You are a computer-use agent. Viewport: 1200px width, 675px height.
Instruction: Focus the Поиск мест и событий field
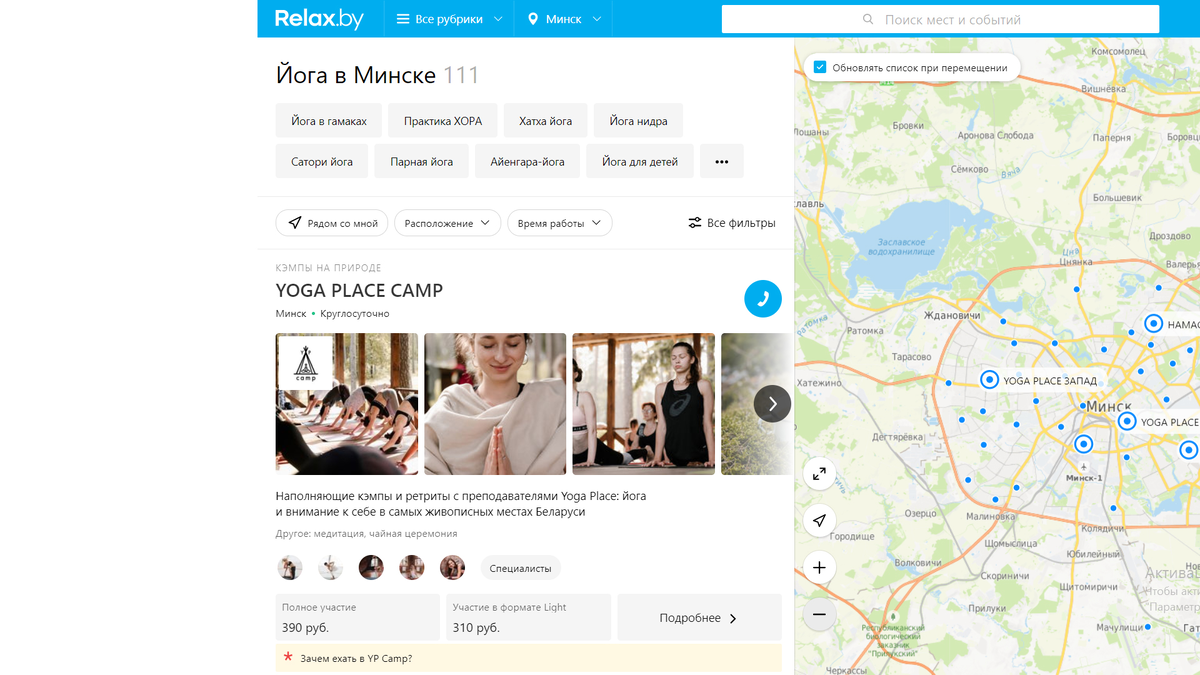click(940, 19)
